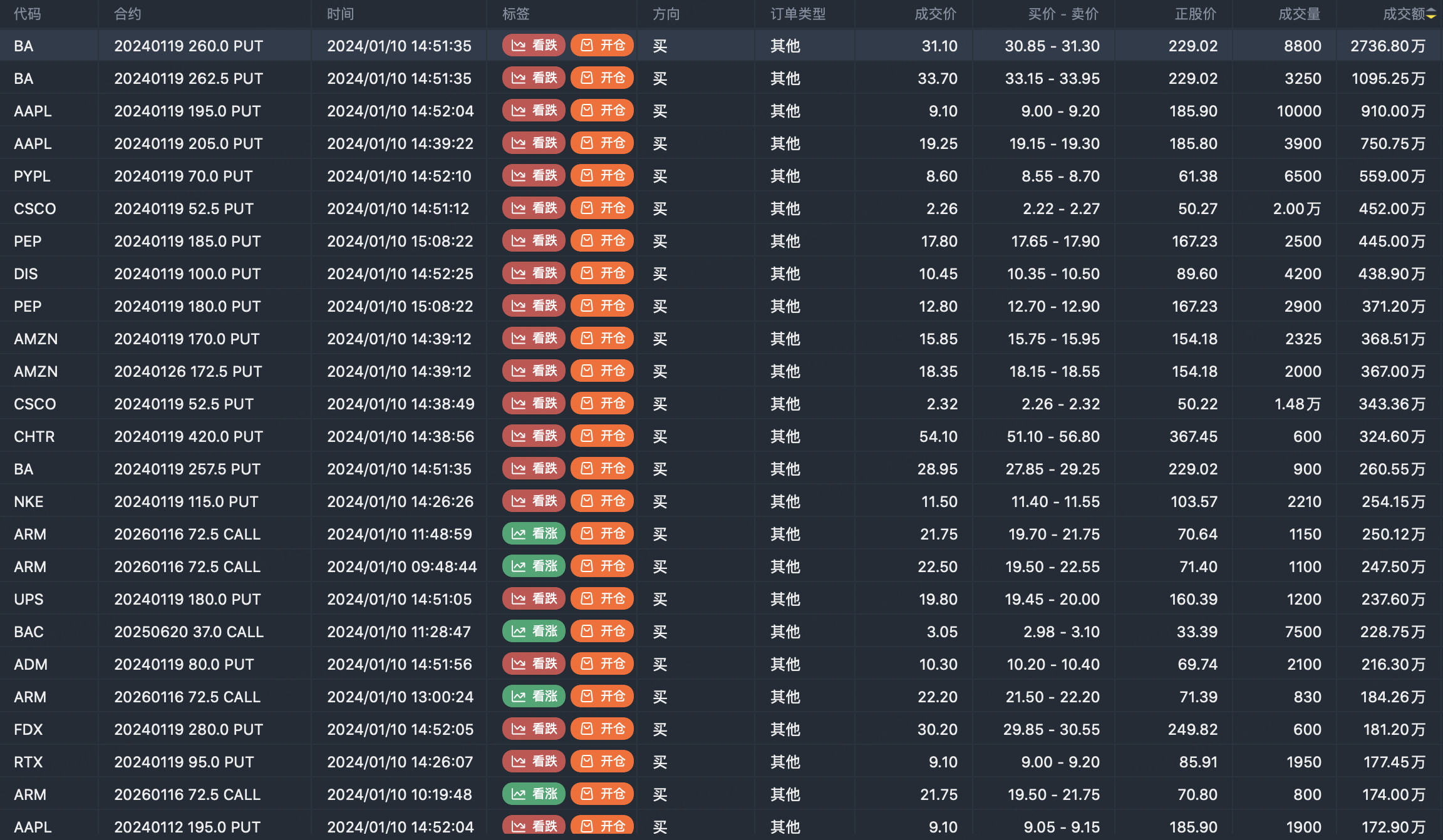Click the 买价 - 卖价 column header
Image resolution: width=1443 pixels, height=840 pixels.
1063,14
